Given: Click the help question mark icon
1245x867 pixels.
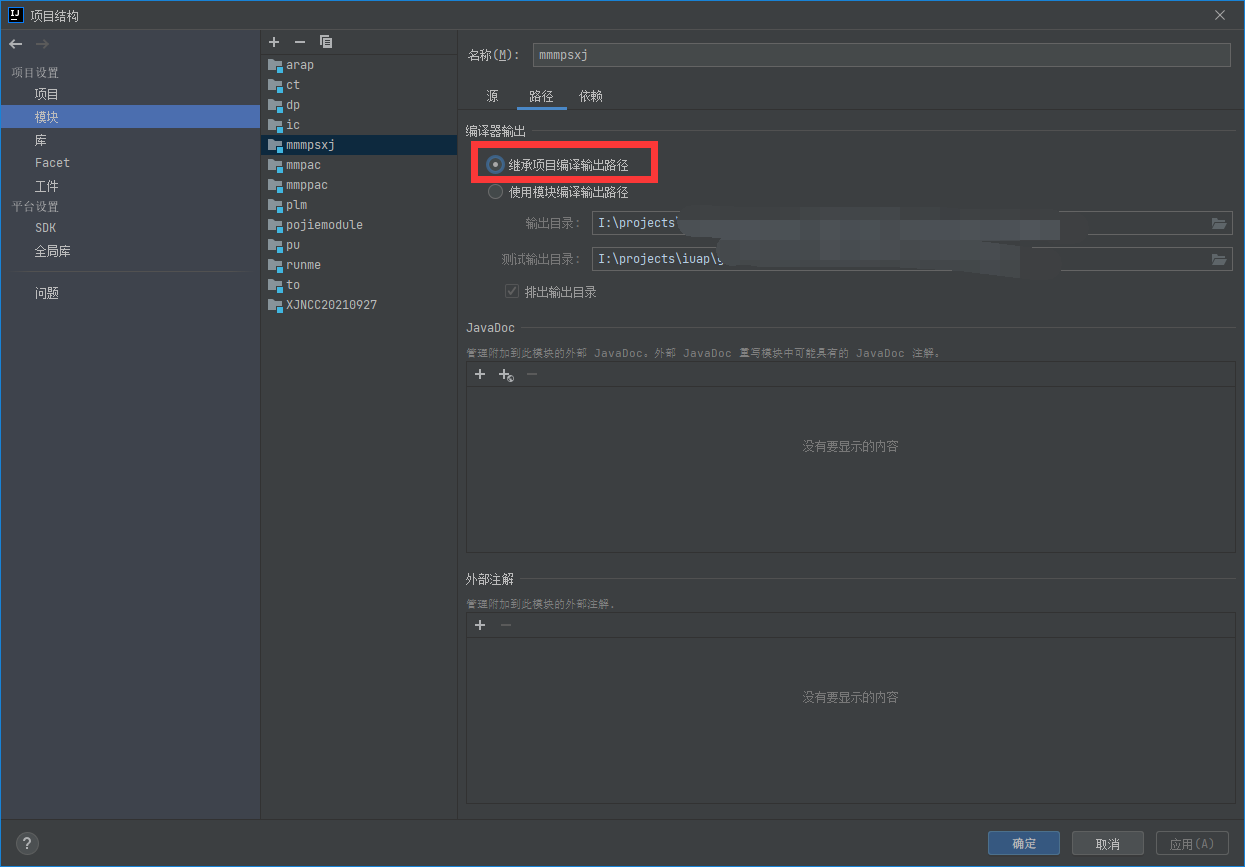Looking at the screenshot, I should [x=26, y=843].
